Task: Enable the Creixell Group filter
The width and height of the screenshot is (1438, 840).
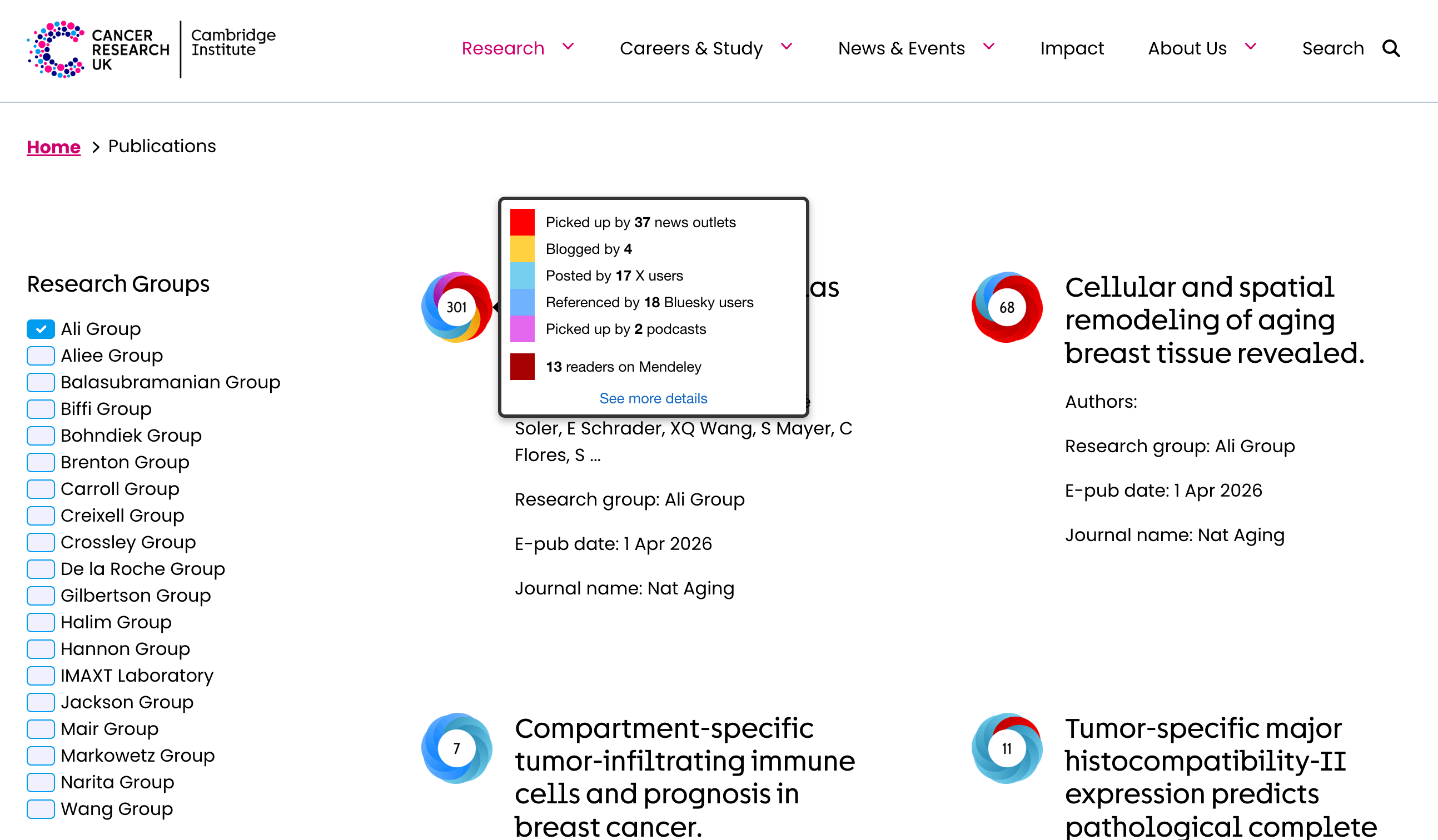Action: tap(41, 516)
